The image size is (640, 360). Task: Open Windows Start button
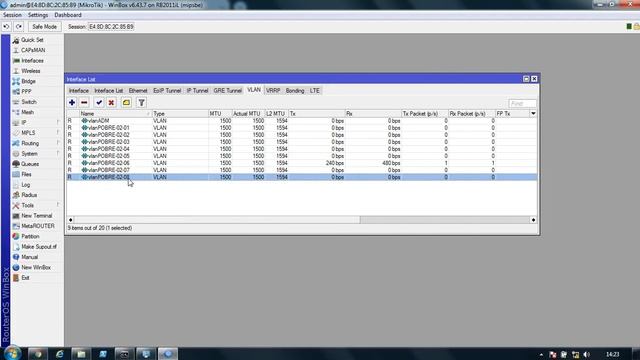(12, 353)
